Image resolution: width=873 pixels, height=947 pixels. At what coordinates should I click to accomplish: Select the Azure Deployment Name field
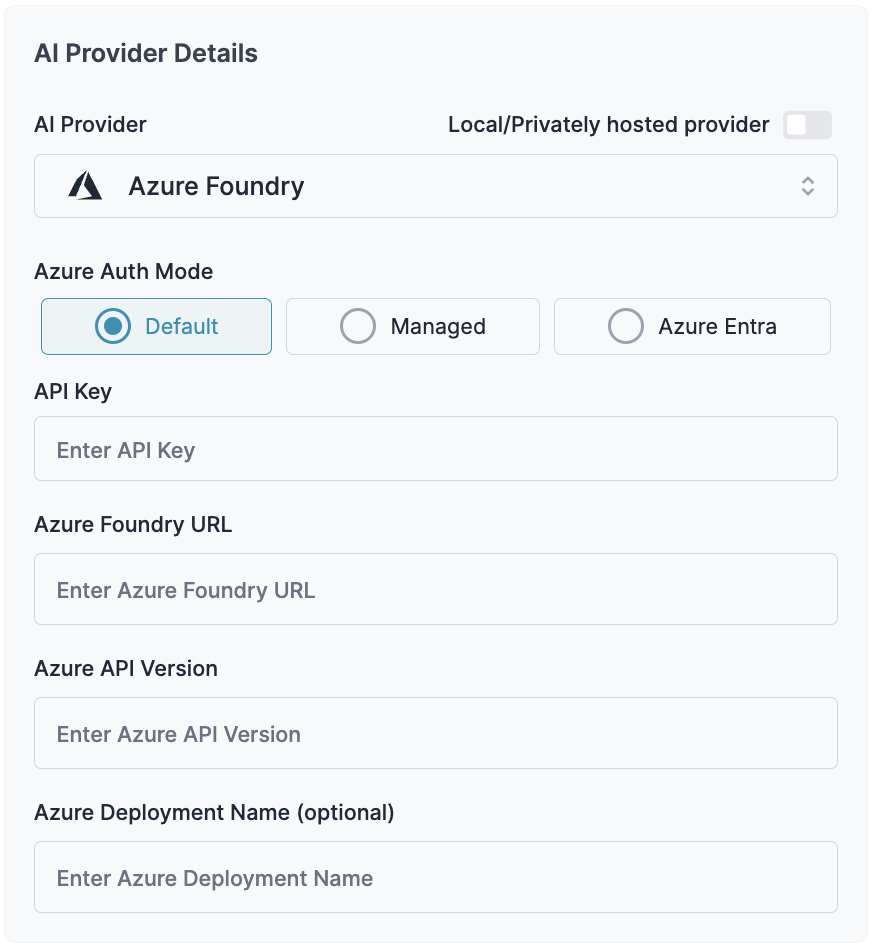point(435,877)
